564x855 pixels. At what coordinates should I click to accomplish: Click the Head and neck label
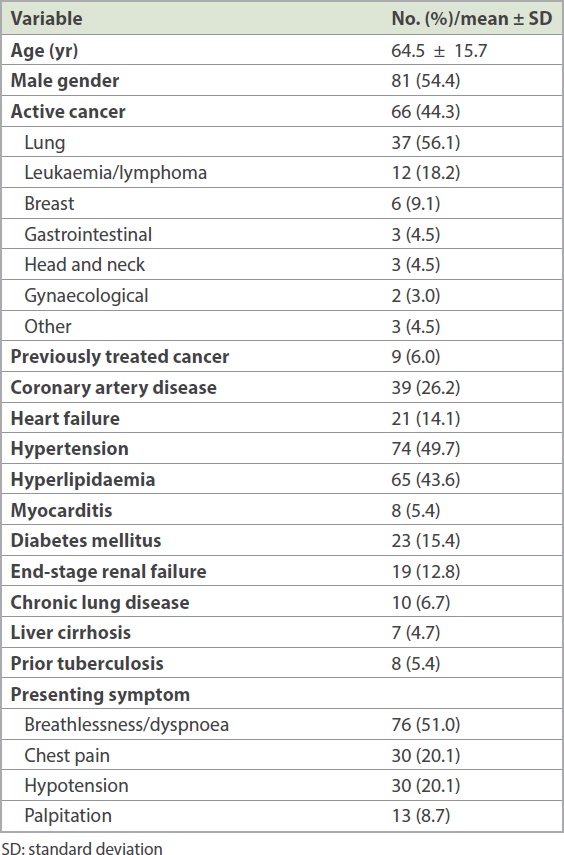85,265
